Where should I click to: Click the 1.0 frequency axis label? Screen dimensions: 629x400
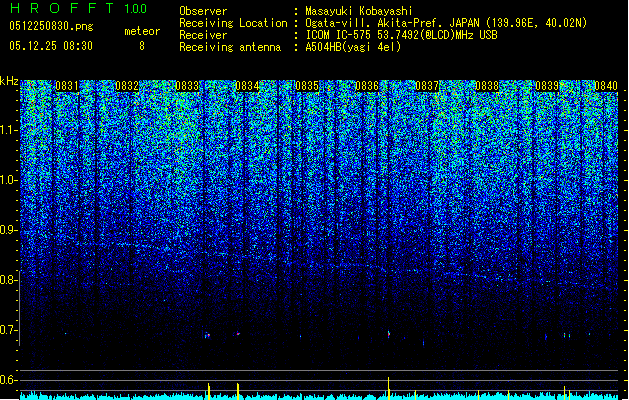click(9, 181)
